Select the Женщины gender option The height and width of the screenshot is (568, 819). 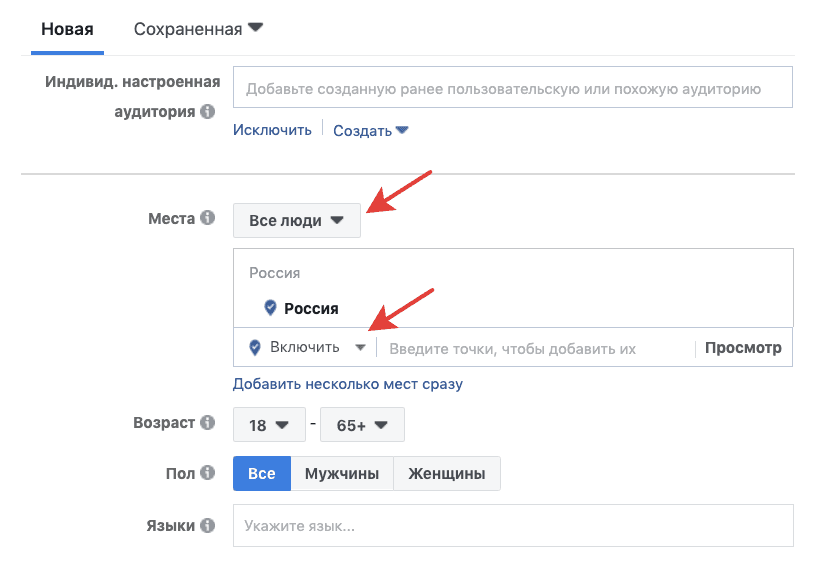point(447,473)
